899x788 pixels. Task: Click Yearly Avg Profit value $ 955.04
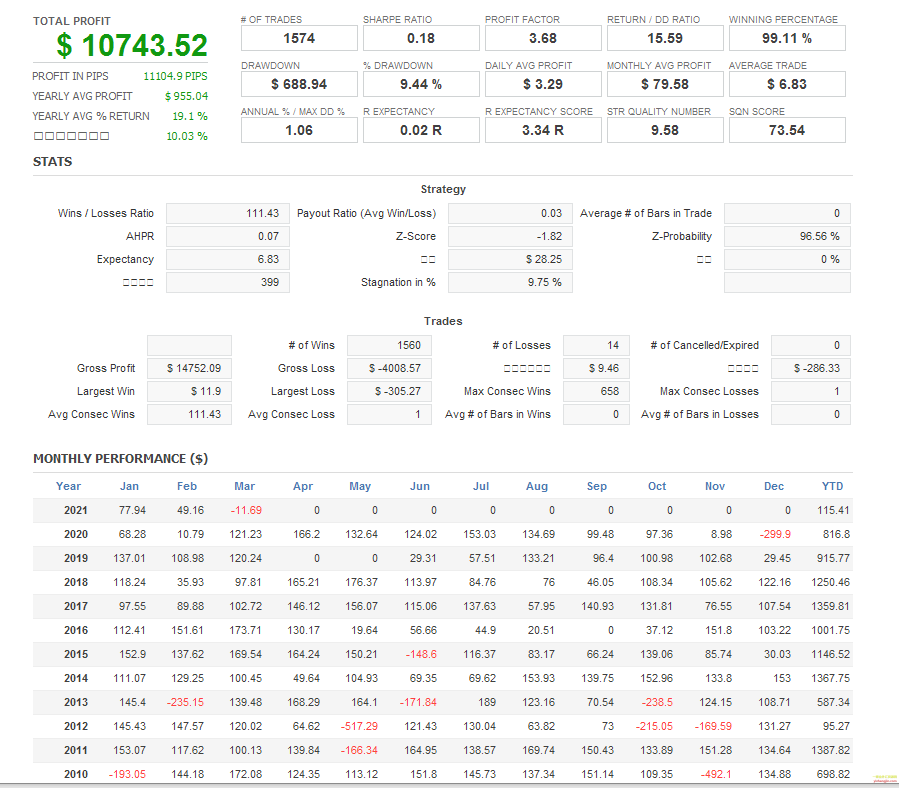[x=186, y=96]
